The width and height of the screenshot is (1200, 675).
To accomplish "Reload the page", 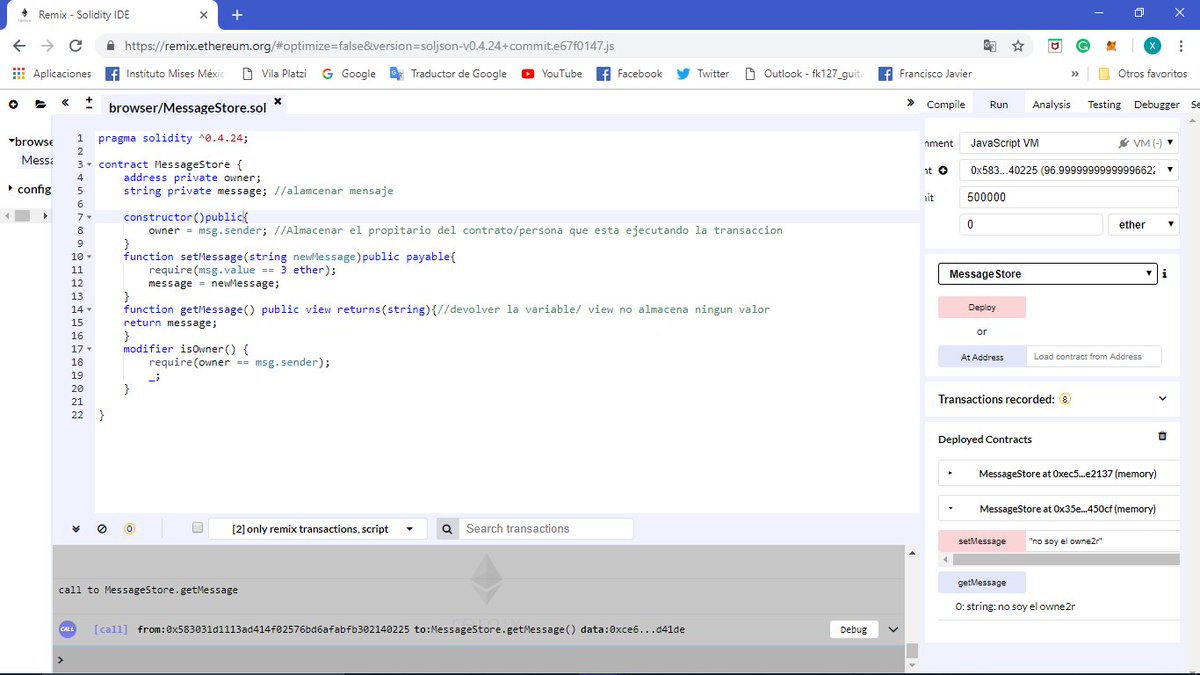I will [75, 46].
